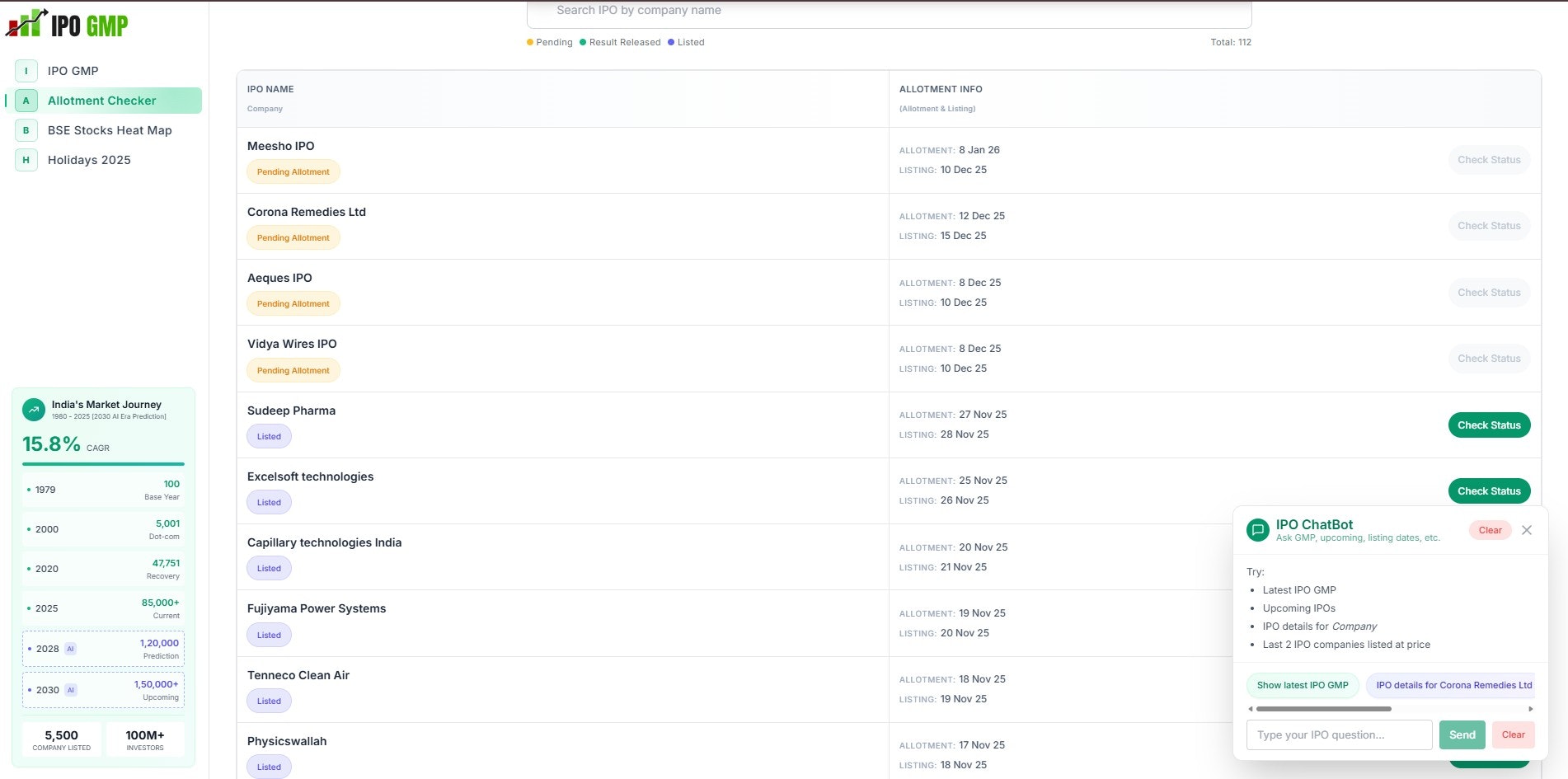Click the 'B' BSE Stocks Heat Map icon

(26, 129)
